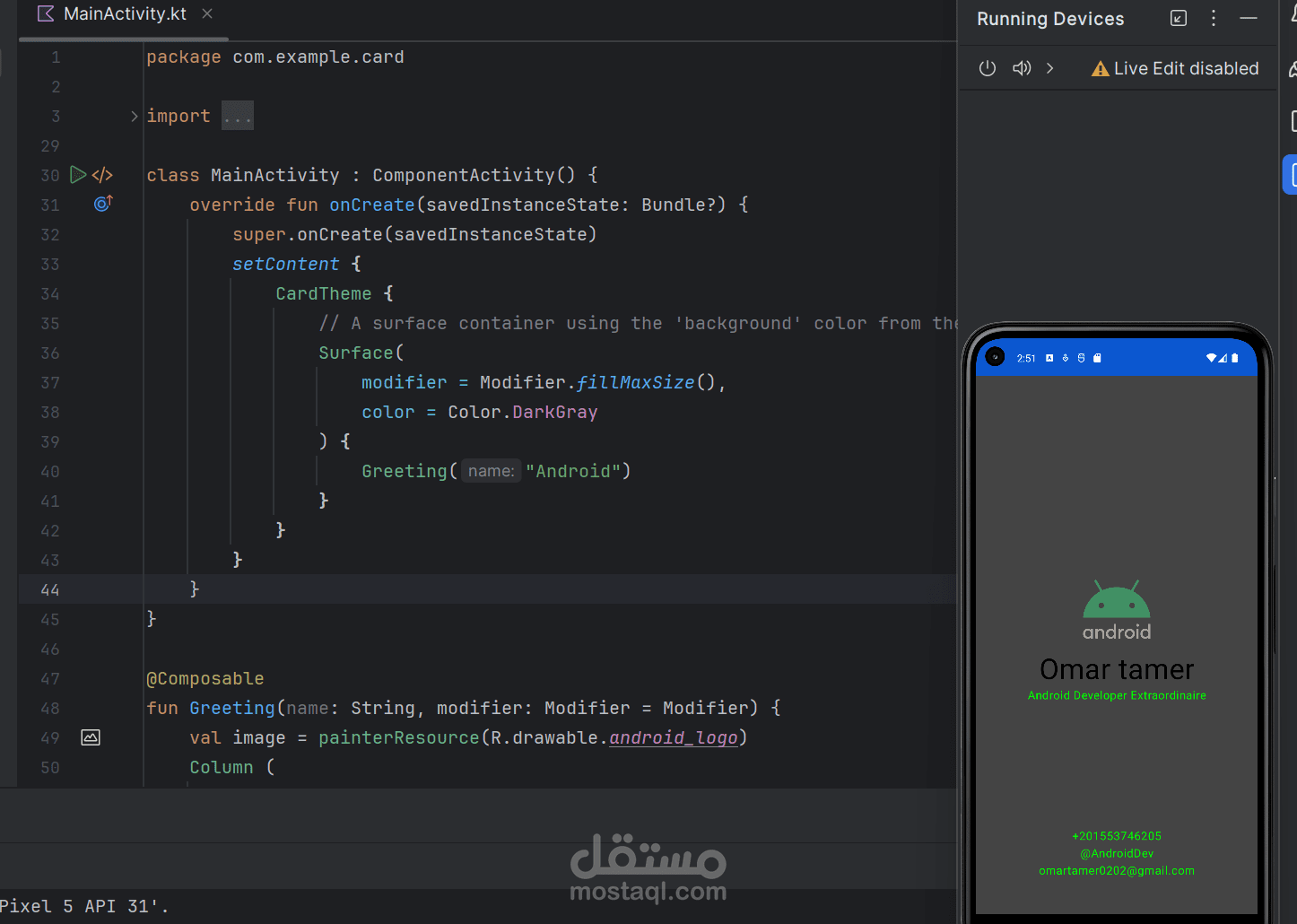The image size is (1297, 924).
Task: Click the surface container comment on line 35
Action: tap(639, 323)
